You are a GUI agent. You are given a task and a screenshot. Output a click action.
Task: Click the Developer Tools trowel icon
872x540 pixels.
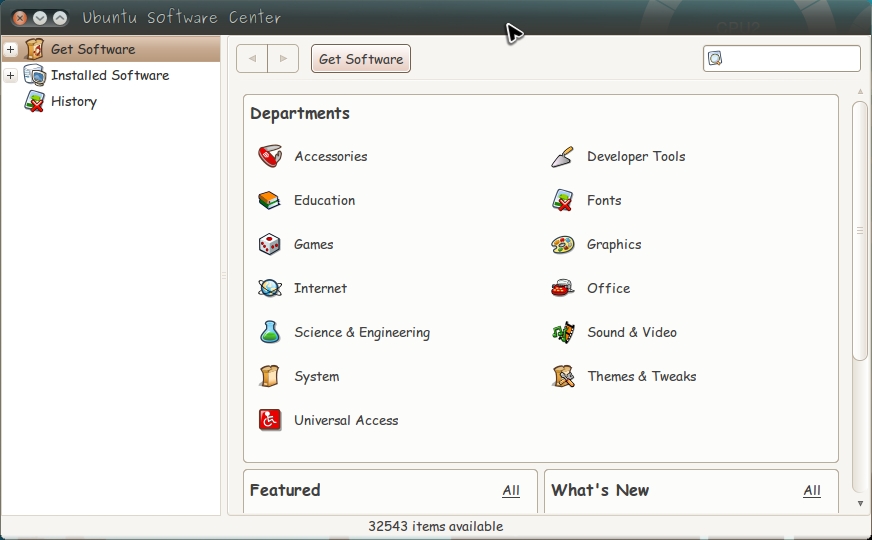[563, 157]
